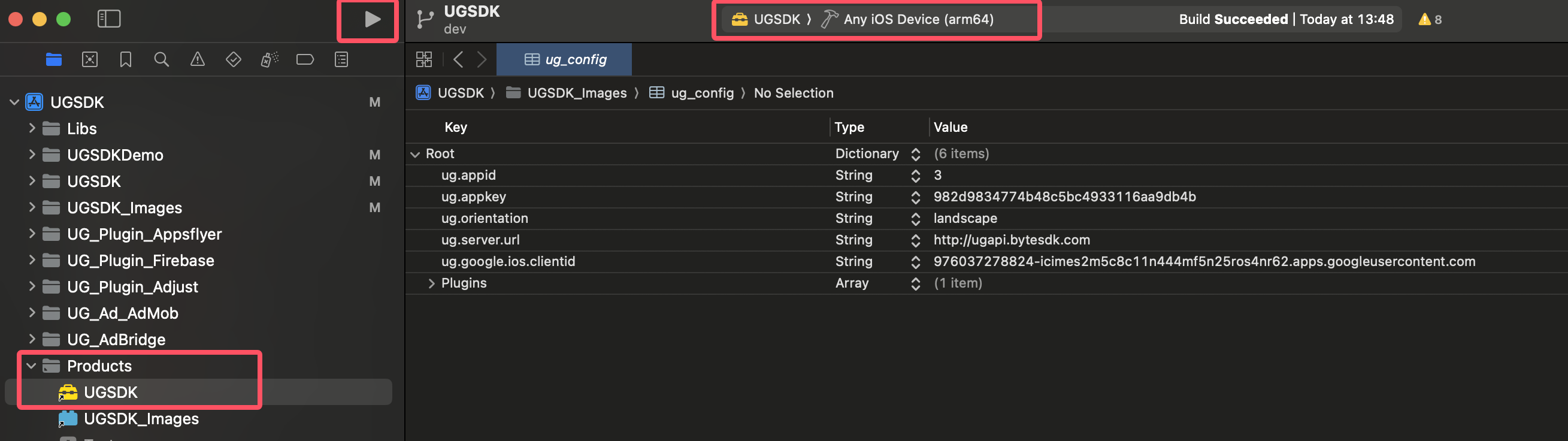Open the related items grid menu
1568x441 pixels.
coord(423,60)
